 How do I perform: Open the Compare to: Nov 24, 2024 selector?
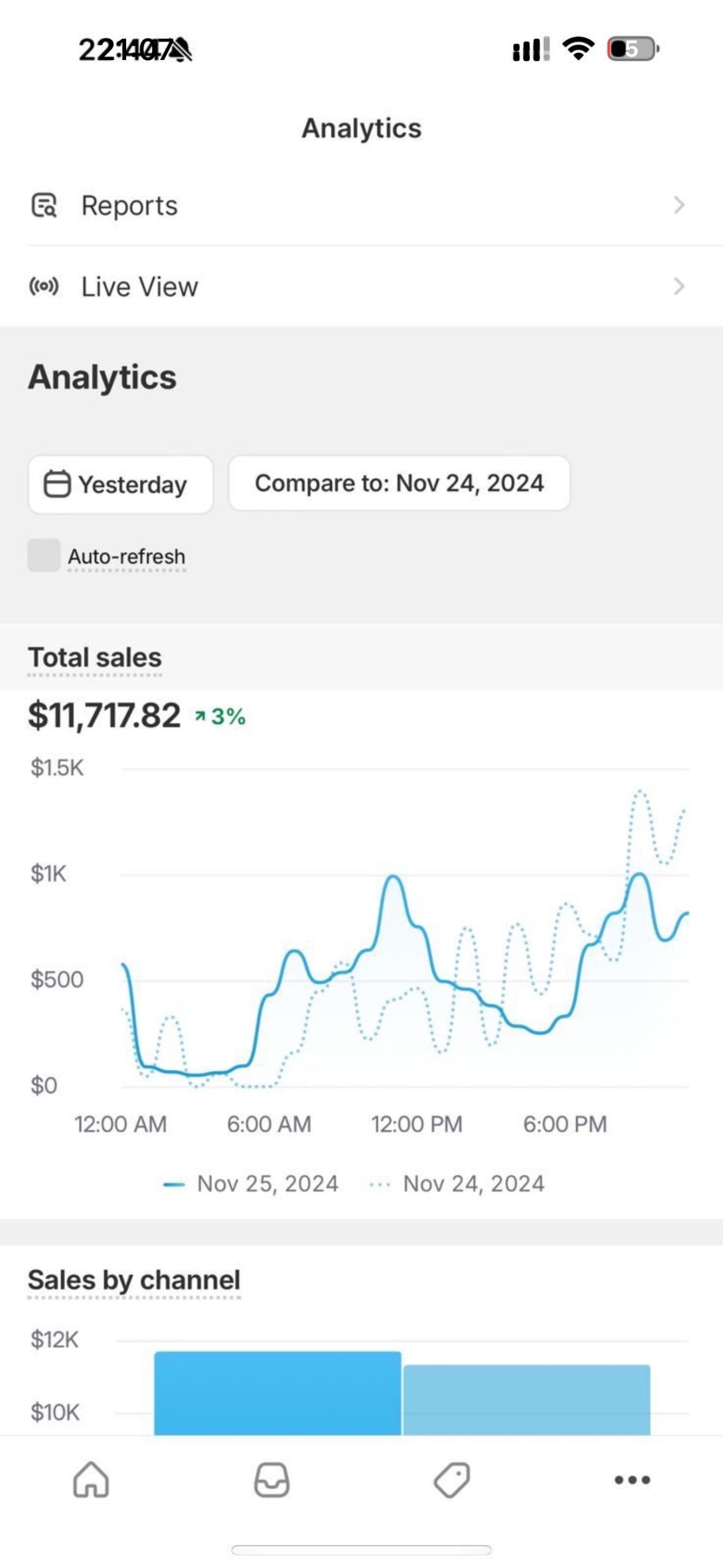coord(399,483)
